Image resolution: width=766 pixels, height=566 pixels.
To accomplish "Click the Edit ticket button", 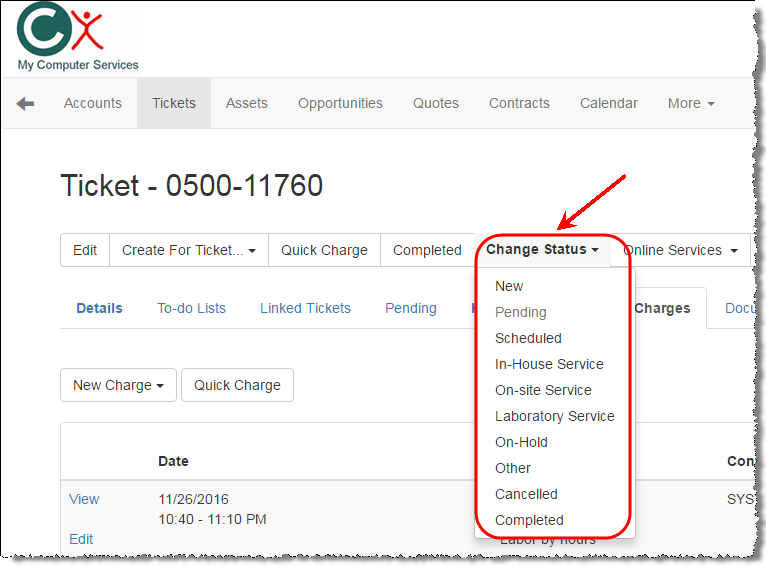I will 85,250.
